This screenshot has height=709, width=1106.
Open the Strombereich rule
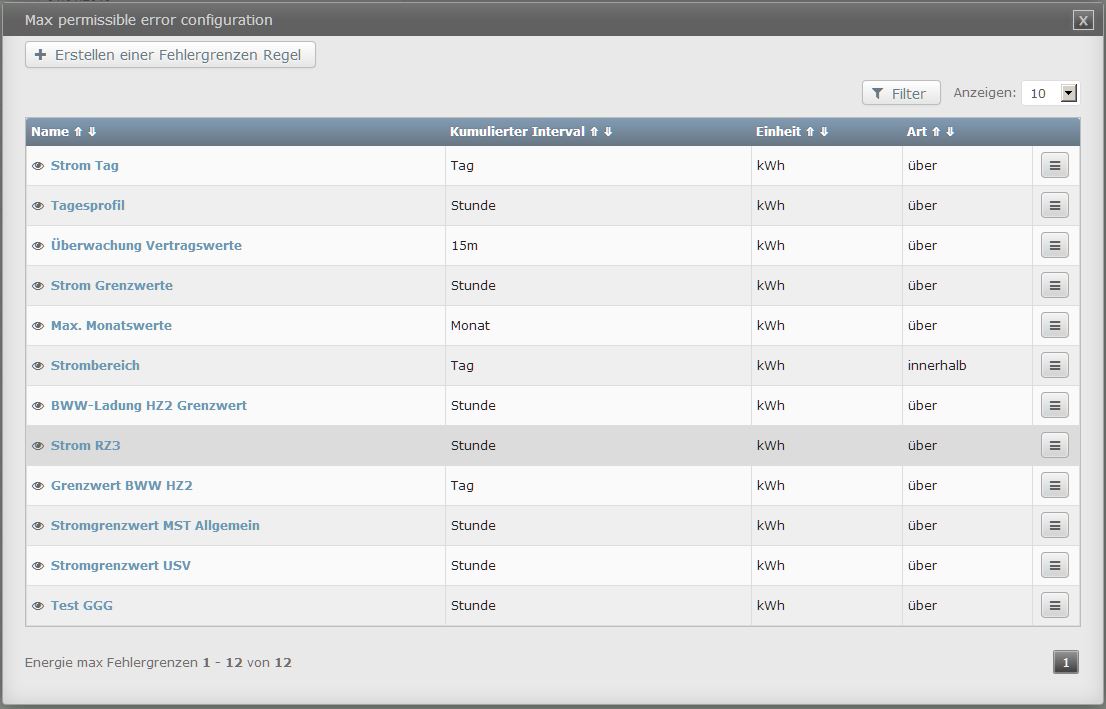click(x=95, y=365)
